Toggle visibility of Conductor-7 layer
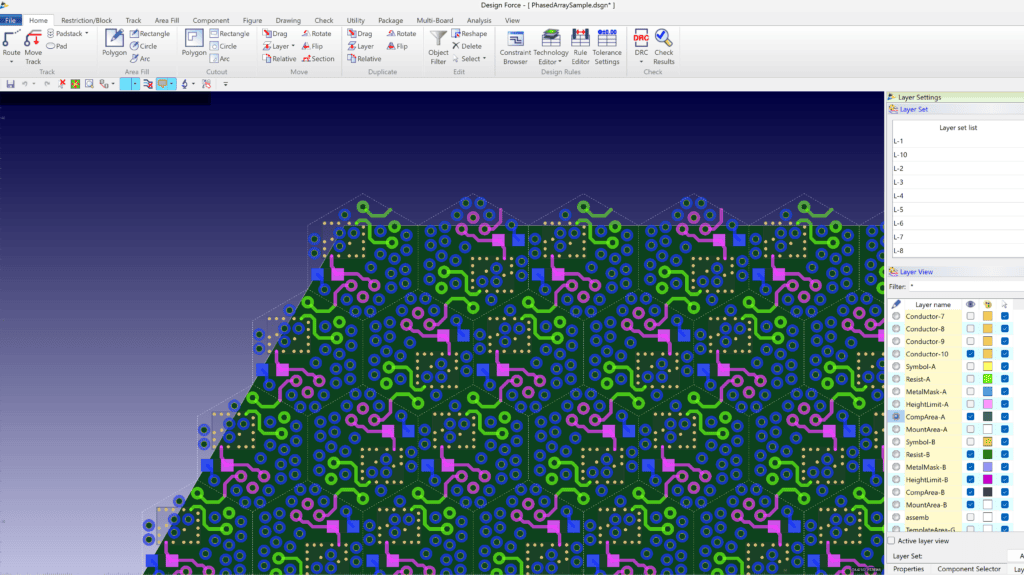The height and width of the screenshot is (575, 1024). coord(970,316)
